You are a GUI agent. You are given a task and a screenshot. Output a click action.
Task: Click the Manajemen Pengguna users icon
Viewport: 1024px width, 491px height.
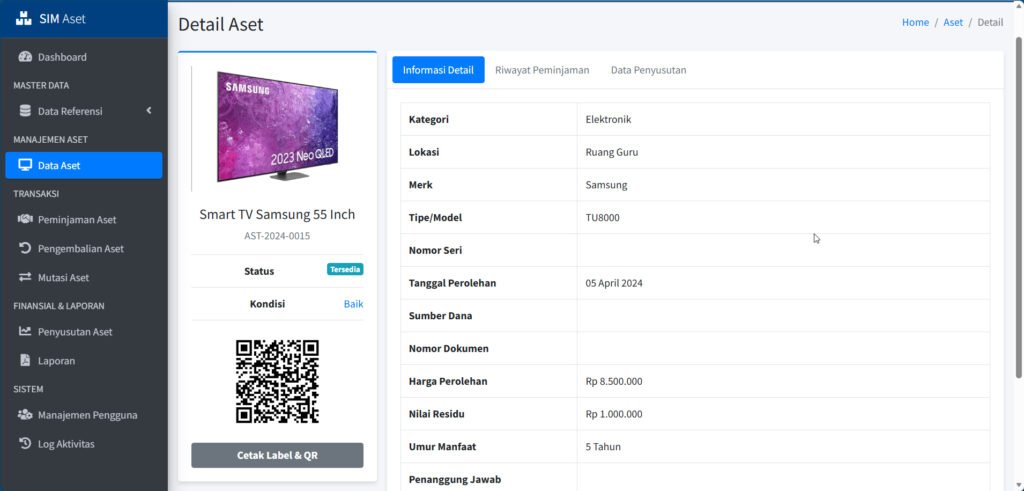pyautogui.click(x=25, y=415)
